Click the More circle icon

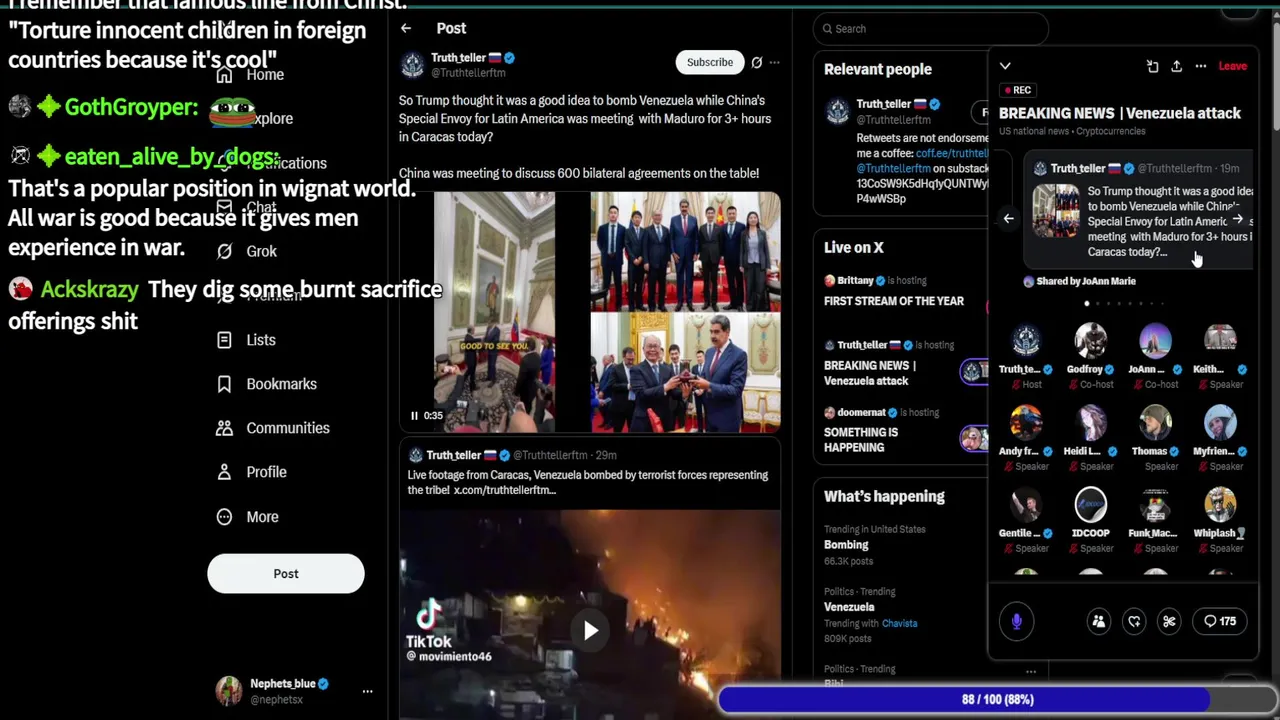click(x=224, y=517)
